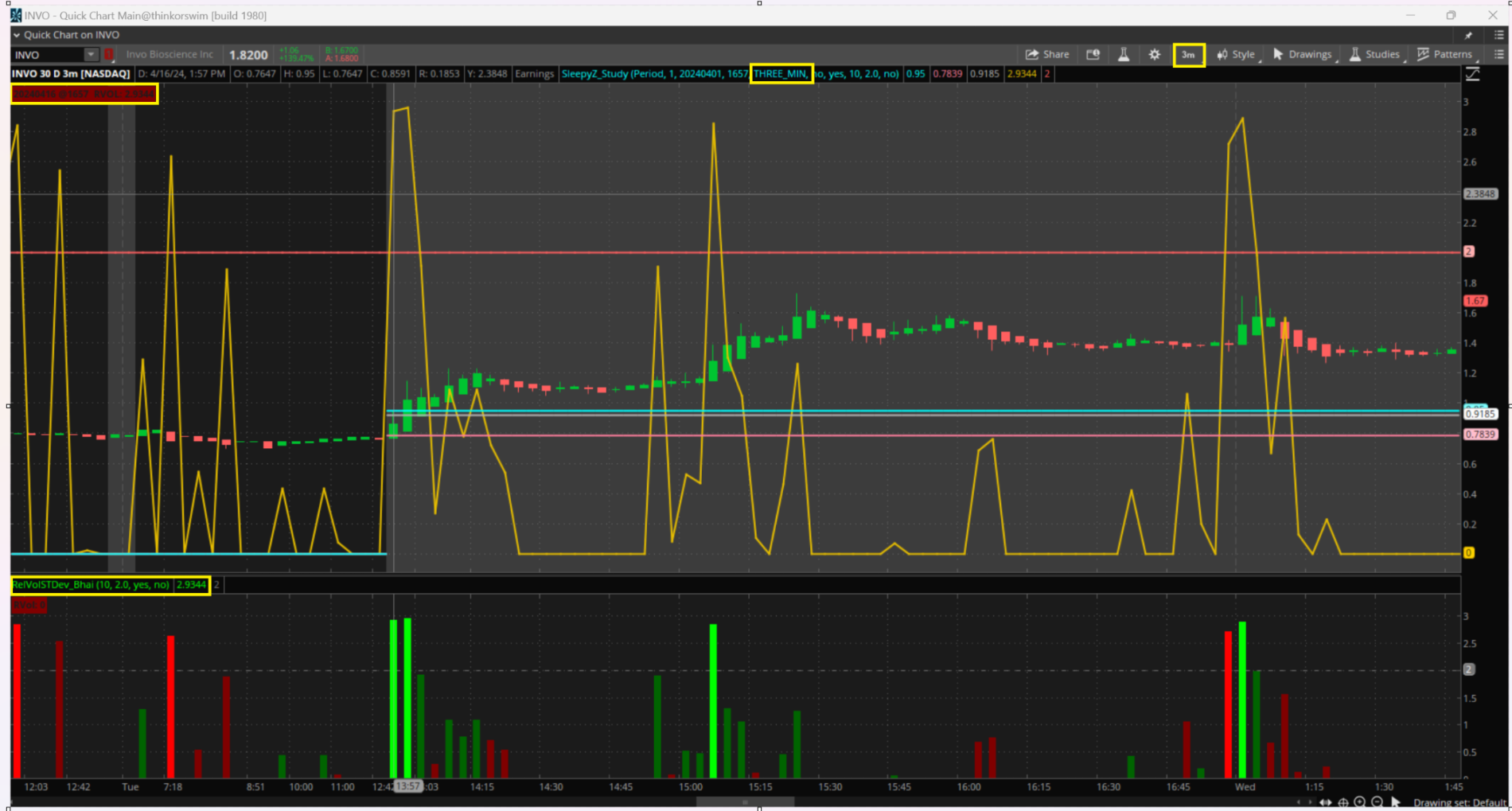Open the Patterns menu

tap(1444, 54)
